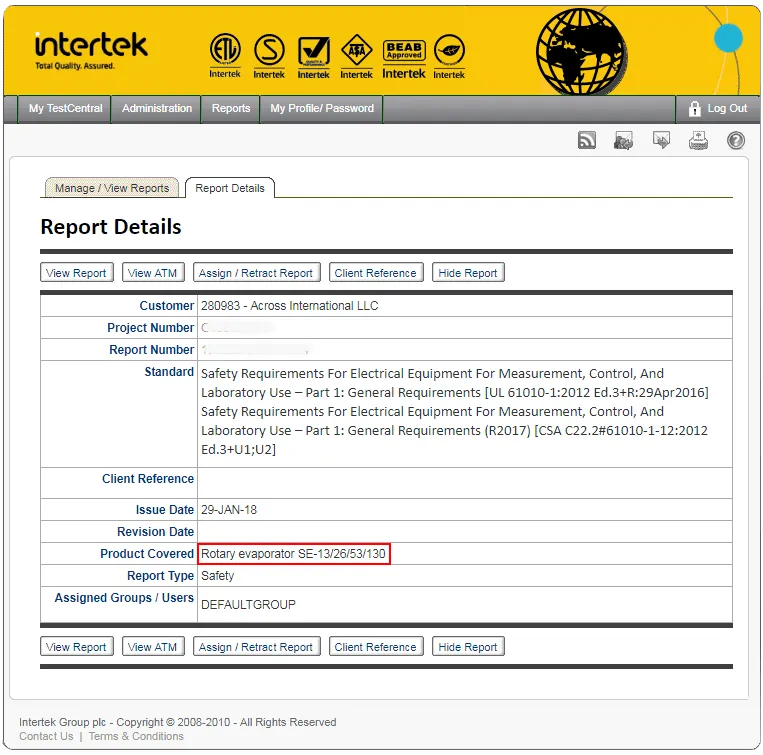763x755 pixels.
Task: Click the 'Project Number' row label
Action: point(150,327)
